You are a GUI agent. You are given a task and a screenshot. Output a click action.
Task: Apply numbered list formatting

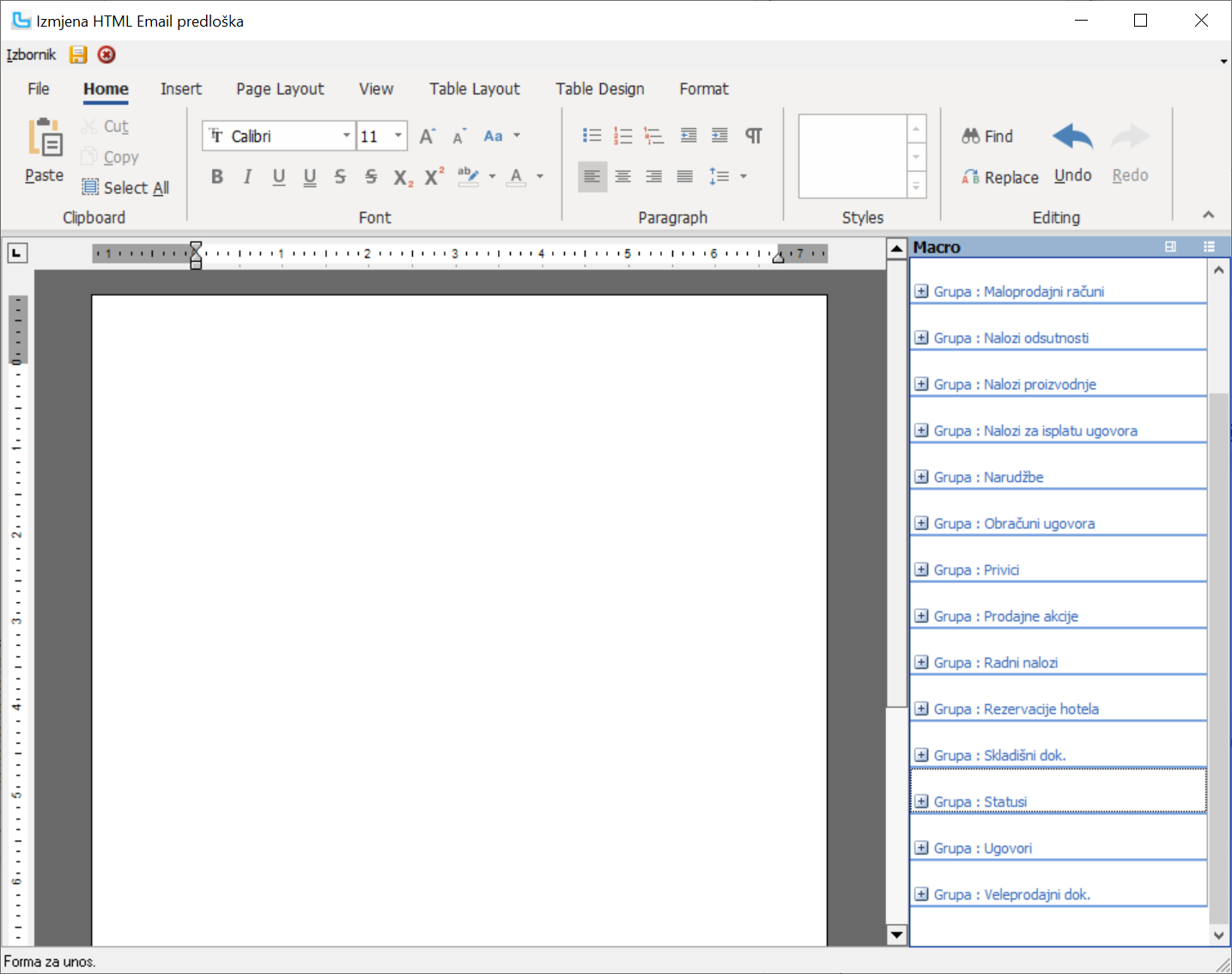(622, 136)
